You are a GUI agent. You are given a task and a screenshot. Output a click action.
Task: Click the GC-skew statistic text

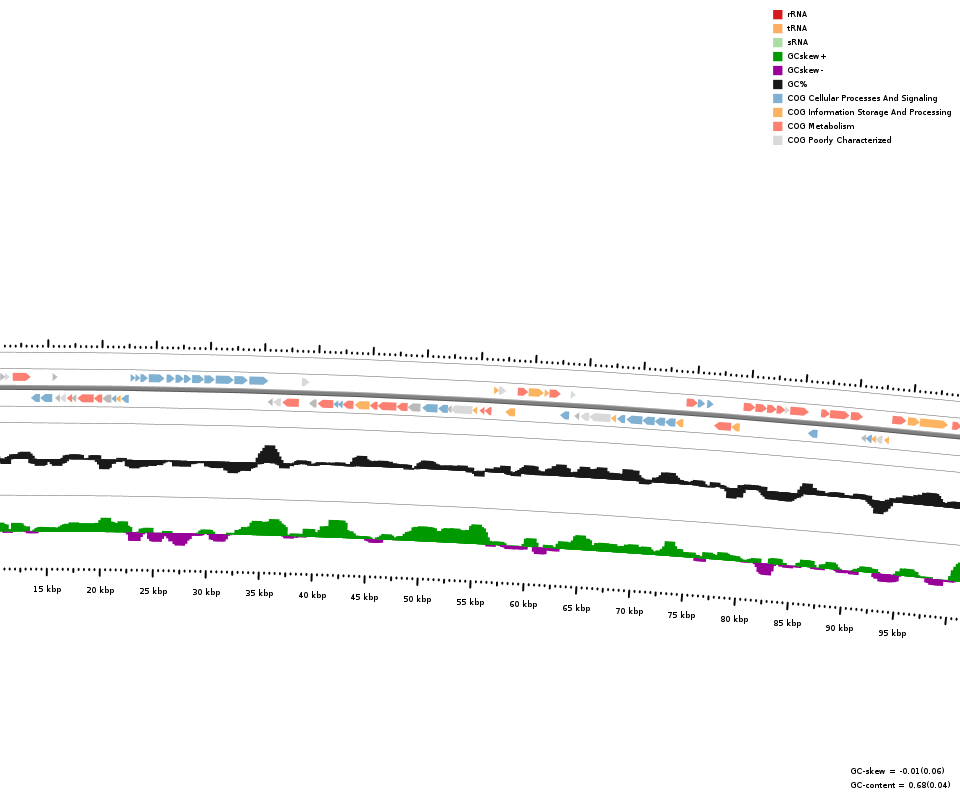(897, 771)
